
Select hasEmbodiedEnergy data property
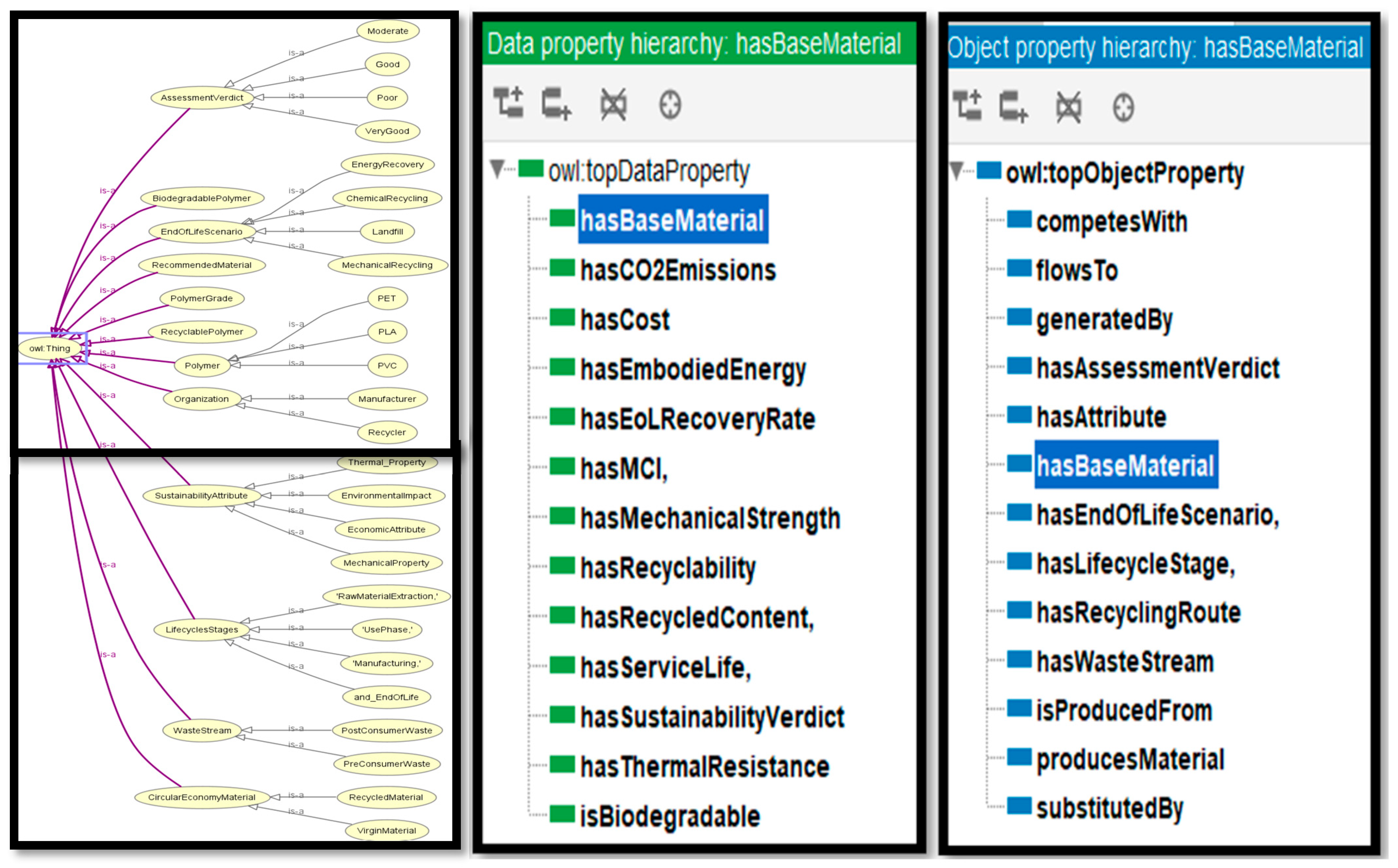693,370
